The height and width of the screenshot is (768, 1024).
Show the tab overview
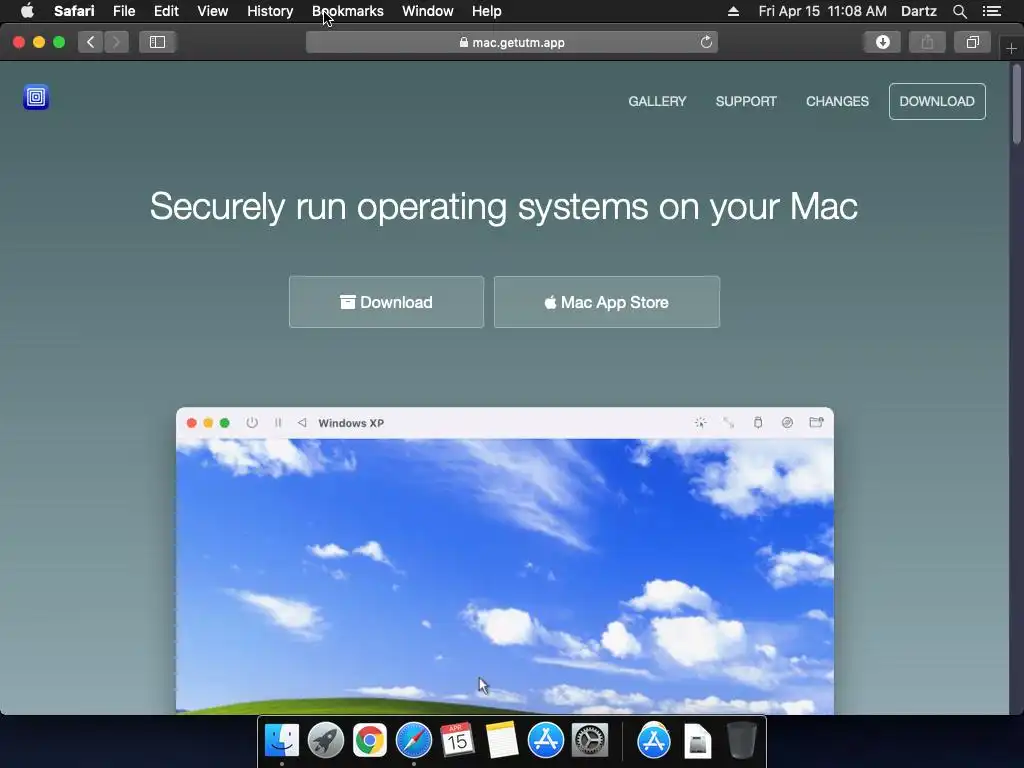coord(972,42)
